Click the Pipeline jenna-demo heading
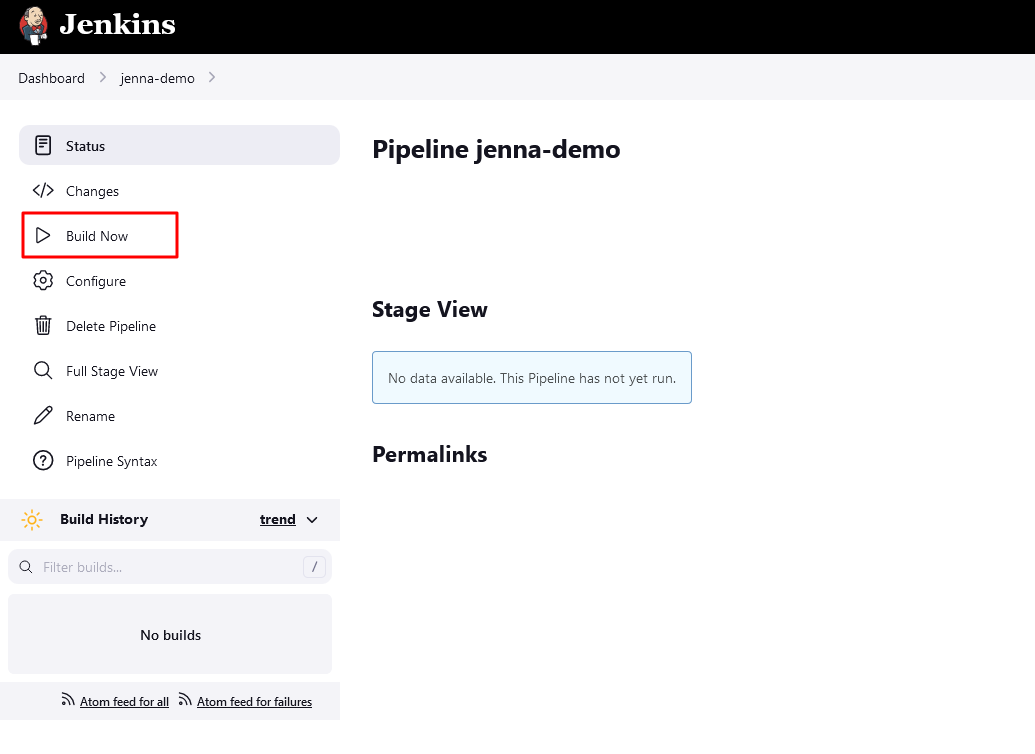The height and width of the screenshot is (754, 1035). point(496,149)
